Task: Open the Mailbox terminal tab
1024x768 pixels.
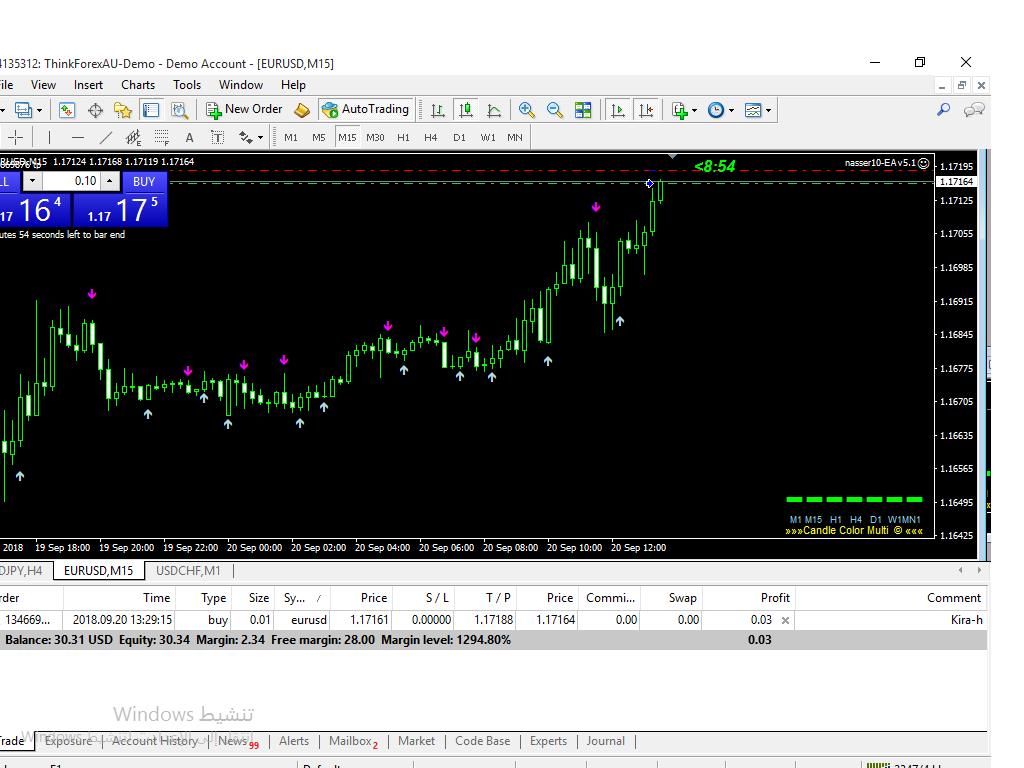Action: 353,741
